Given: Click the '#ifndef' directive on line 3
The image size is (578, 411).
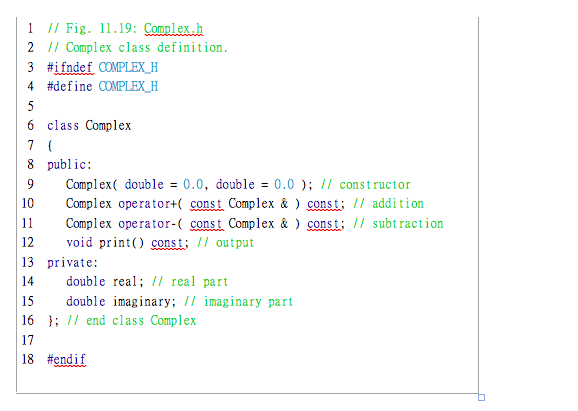Looking at the screenshot, I should pos(70,67).
